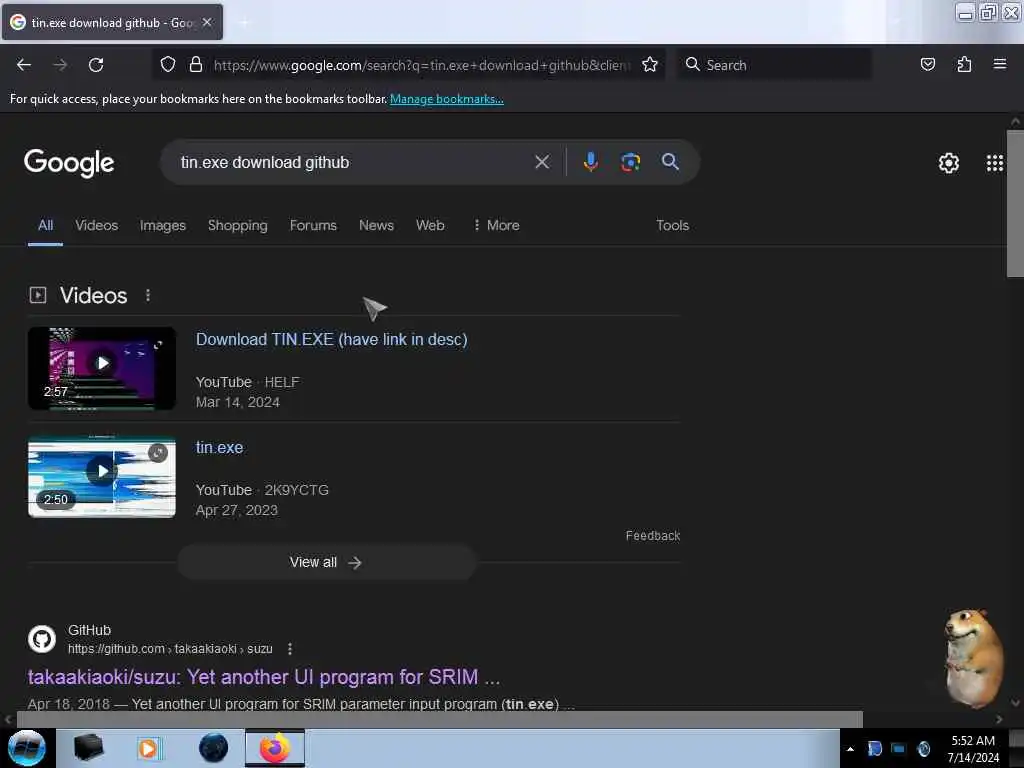Go back using the browser back arrow
Image resolution: width=1024 pixels, height=768 pixels.
click(x=24, y=65)
